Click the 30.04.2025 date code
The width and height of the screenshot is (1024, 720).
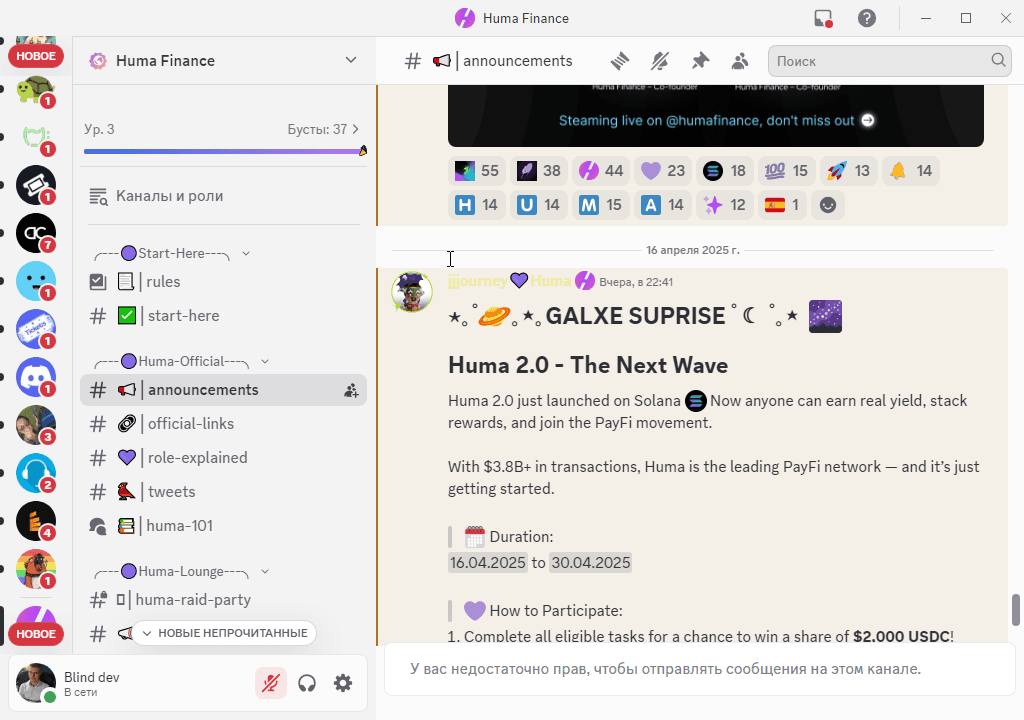pyautogui.click(x=590, y=563)
